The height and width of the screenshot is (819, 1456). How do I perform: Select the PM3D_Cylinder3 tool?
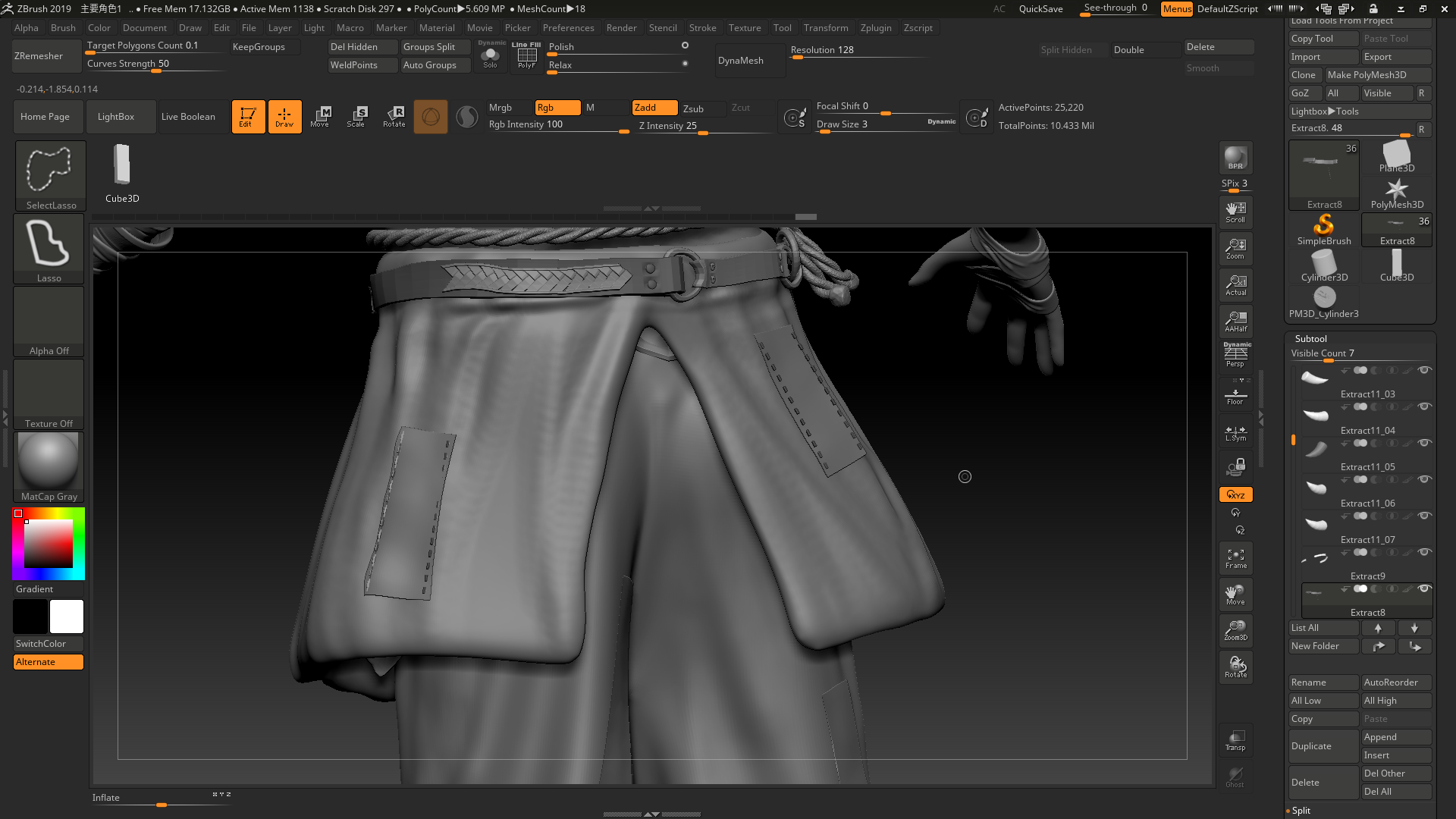coord(1323,303)
